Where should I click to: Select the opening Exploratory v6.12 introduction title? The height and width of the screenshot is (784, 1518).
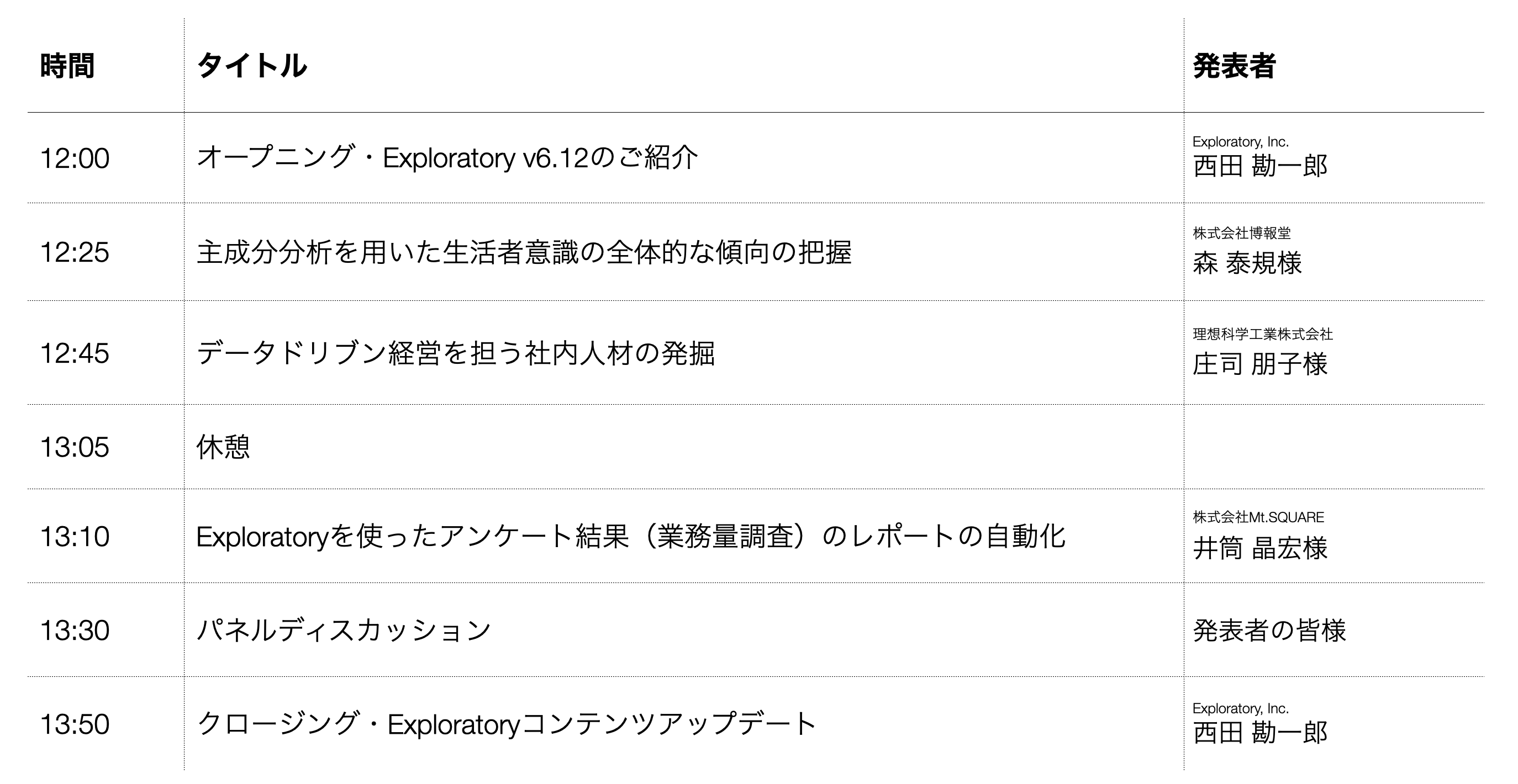[447, 158]
